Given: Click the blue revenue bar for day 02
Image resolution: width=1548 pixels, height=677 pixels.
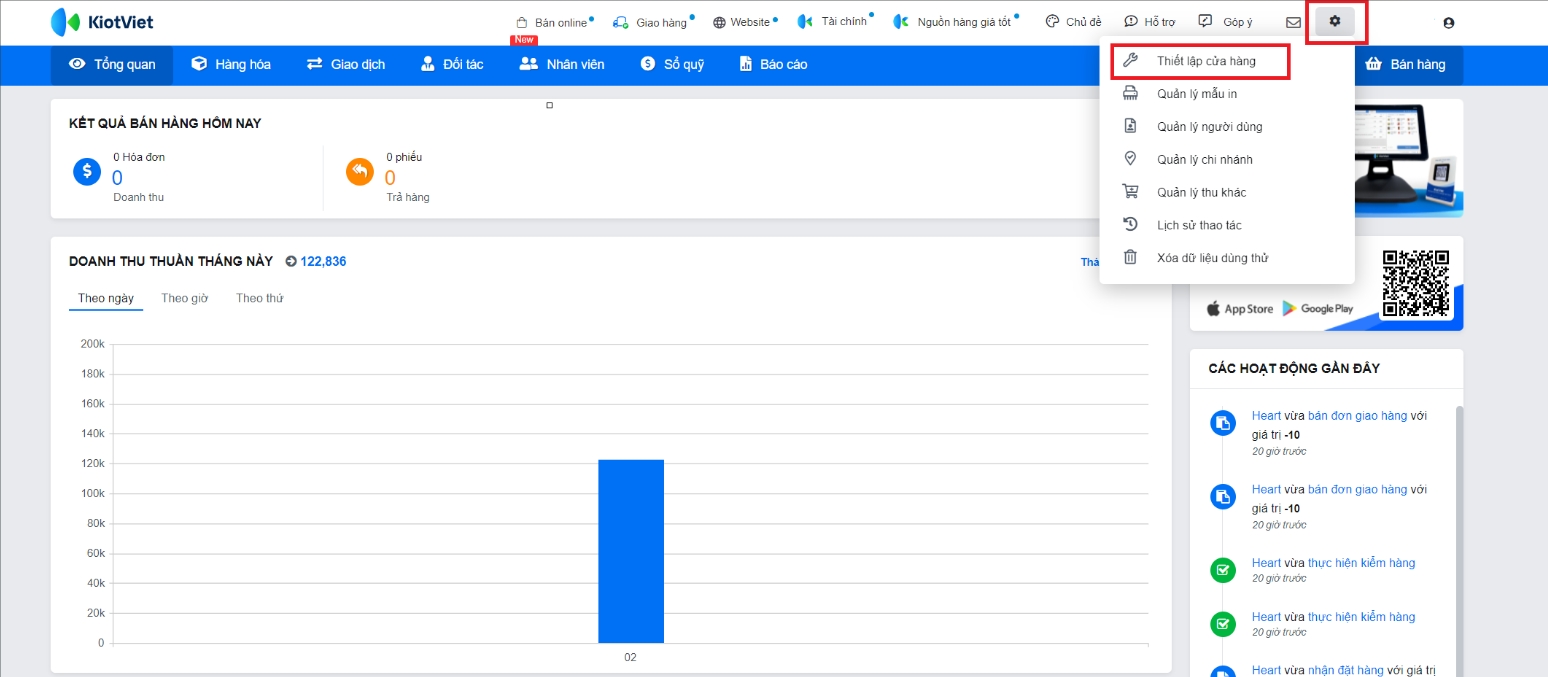Looking at the screenshot, I should [630, 550].
